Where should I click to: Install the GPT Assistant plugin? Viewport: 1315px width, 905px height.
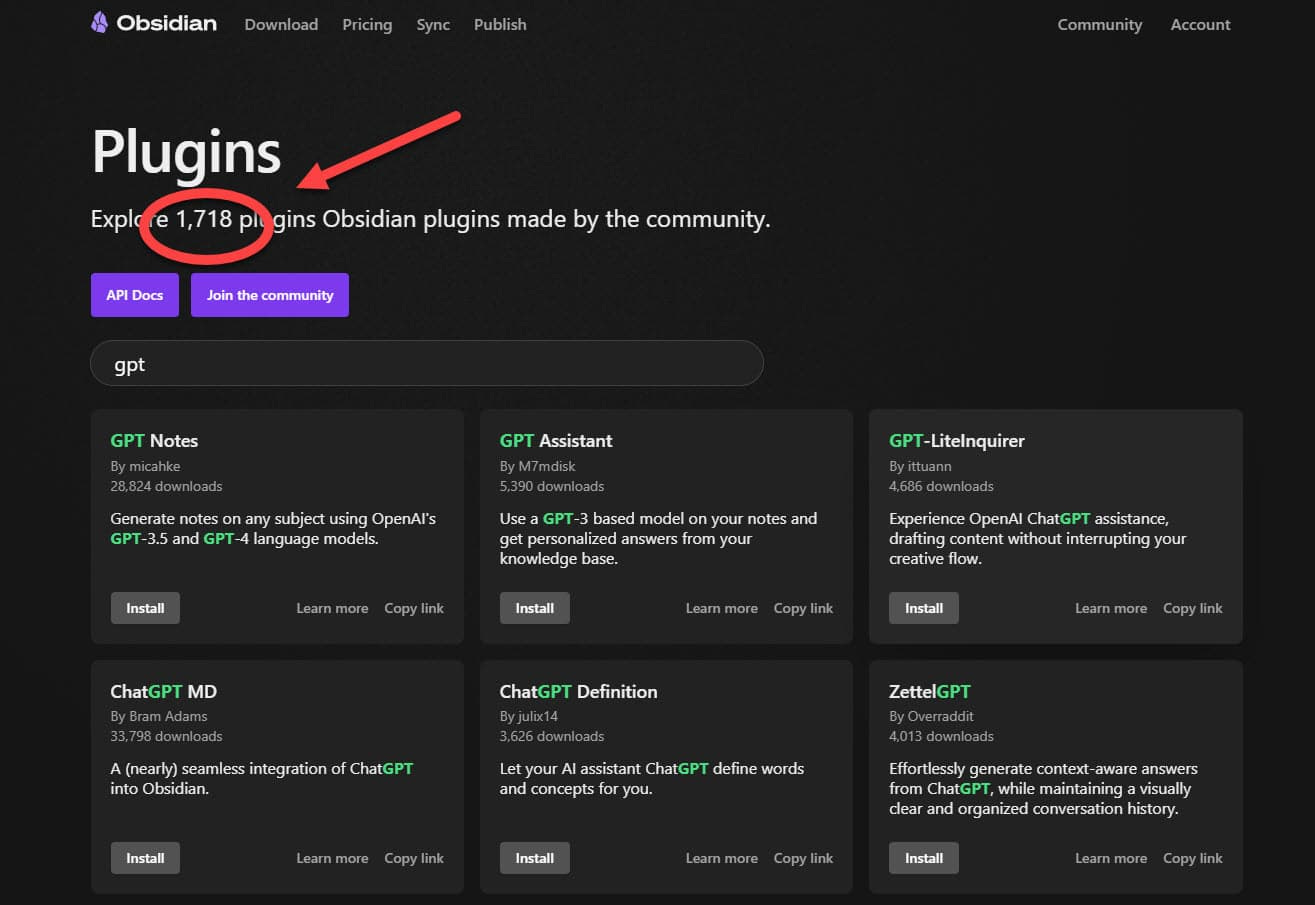tap(535, 608)
